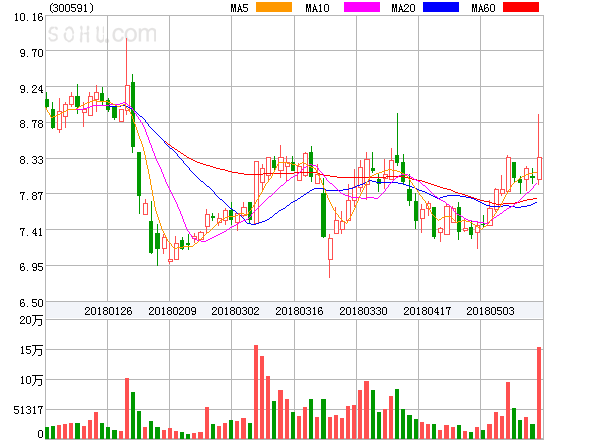Click the MA20 legend label
This screenshot has width=600, height=440.
point(403,8)
